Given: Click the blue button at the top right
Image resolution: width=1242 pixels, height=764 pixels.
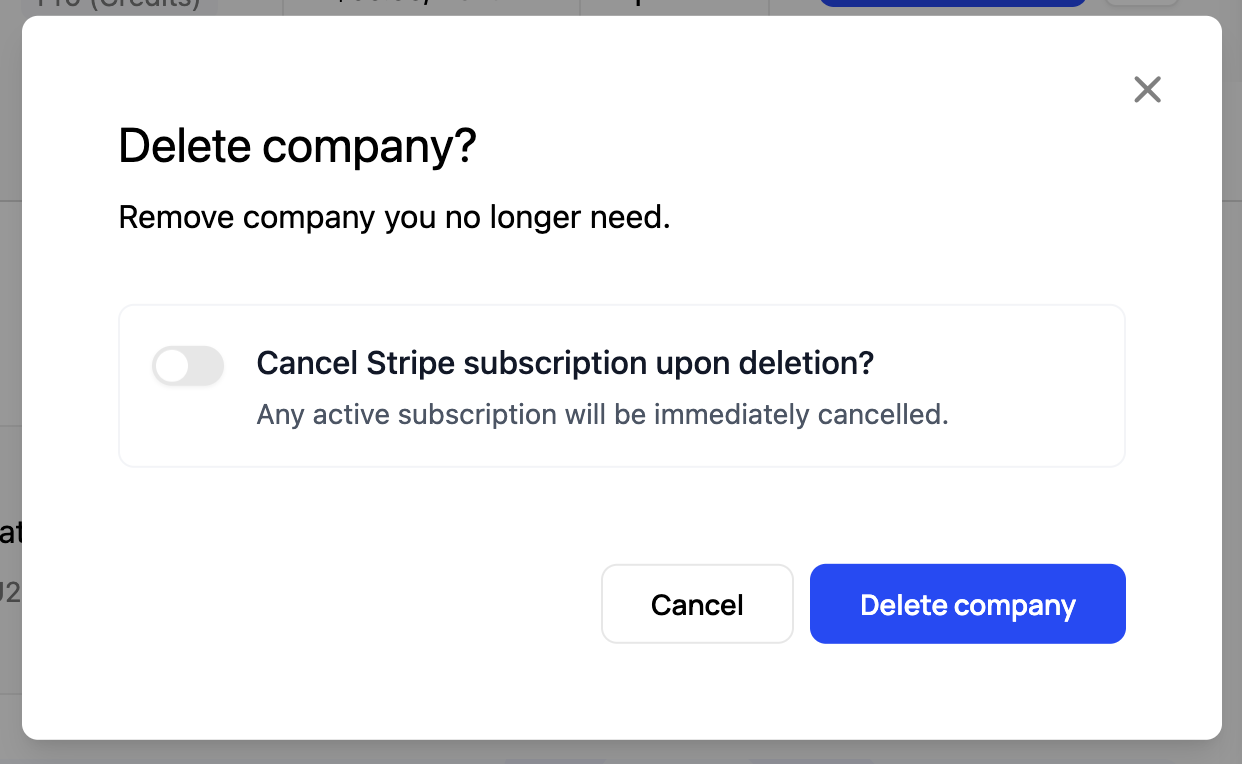Looking at the screenshot, I should tap(951, 3).
